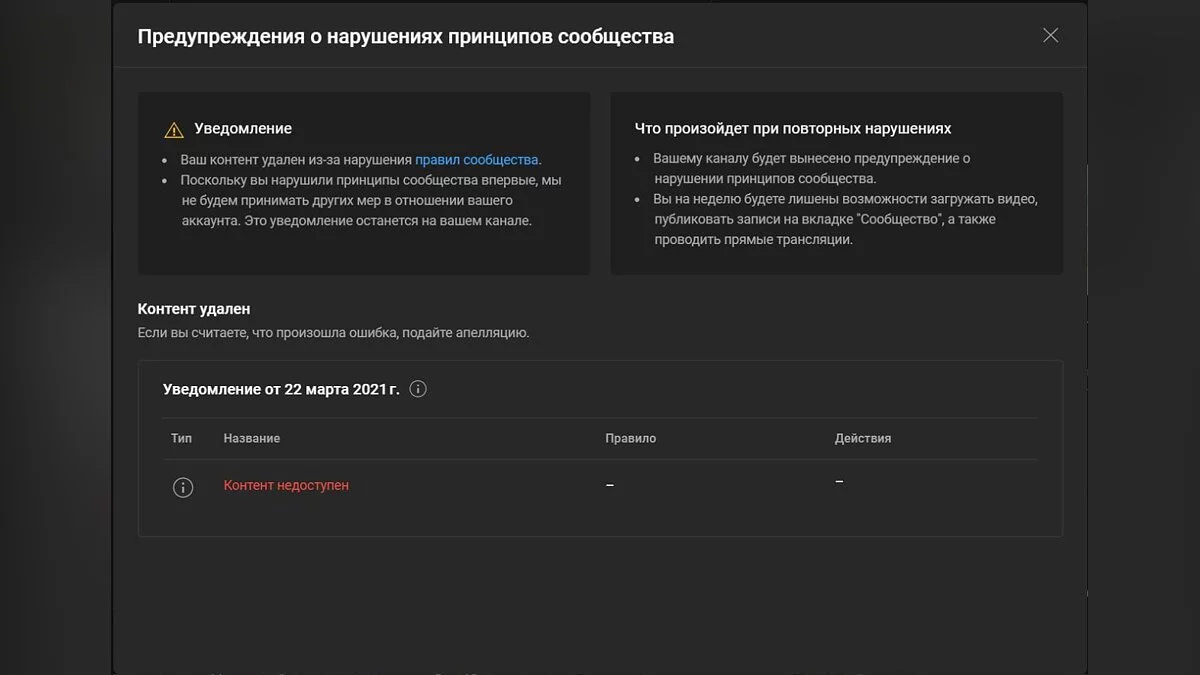Click the yellow warning triangle icon
The width and height of the screenshot is (1200, 675).
click(174, 130)
